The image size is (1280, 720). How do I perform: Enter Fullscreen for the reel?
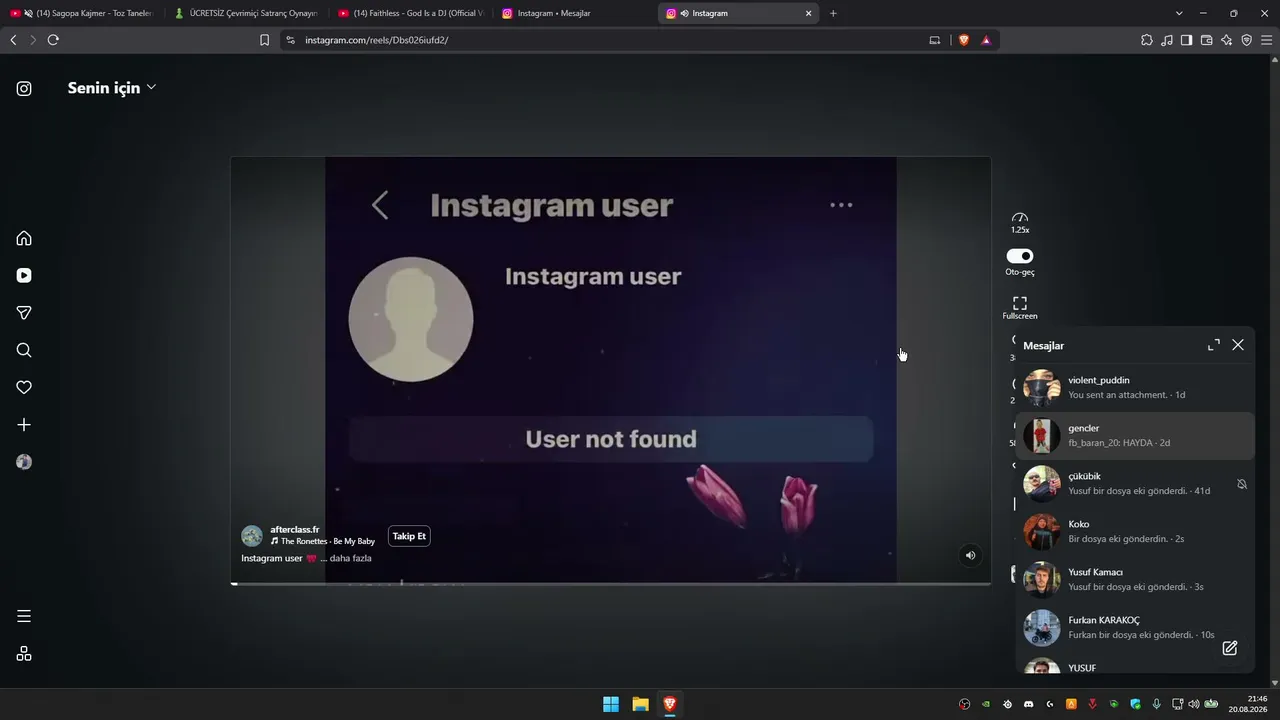point(1019,308)
